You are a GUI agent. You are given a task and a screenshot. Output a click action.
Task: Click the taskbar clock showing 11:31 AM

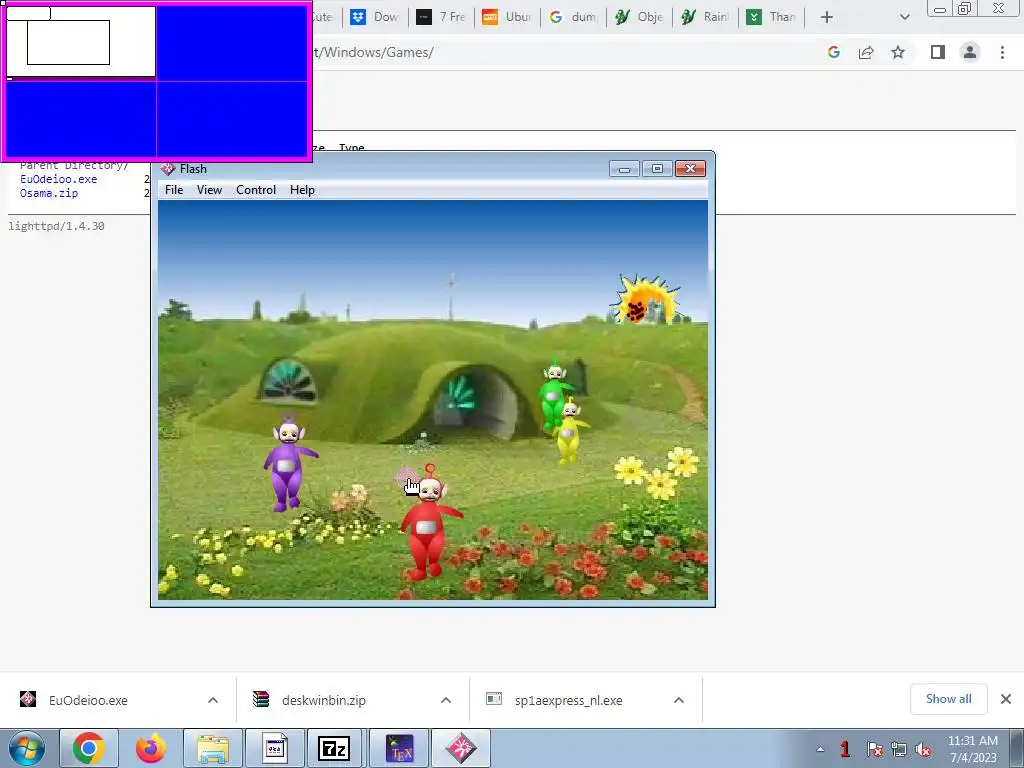(x=972, y=749)
